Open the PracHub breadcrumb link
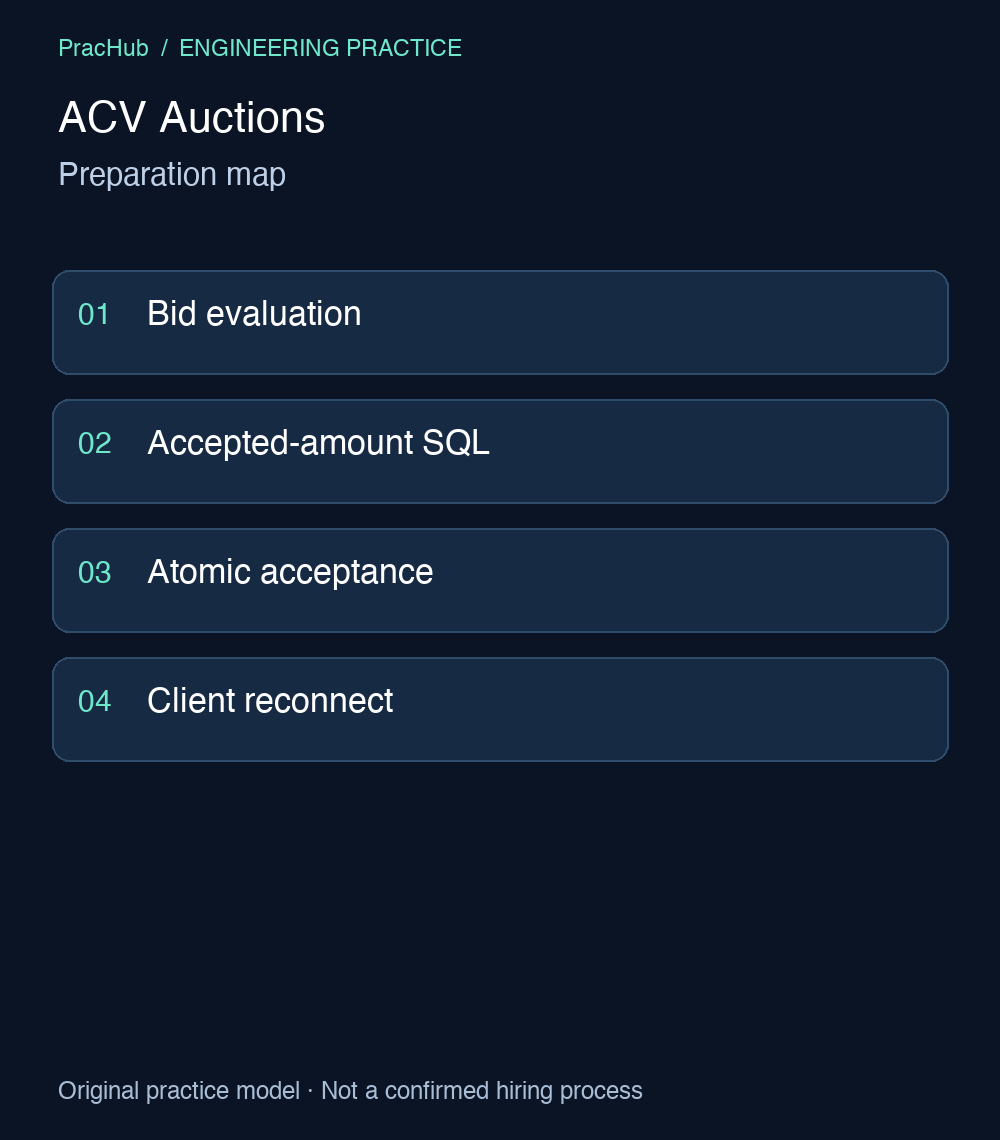This screenshot has width=1000, height=1140. [x=103, y=48]
